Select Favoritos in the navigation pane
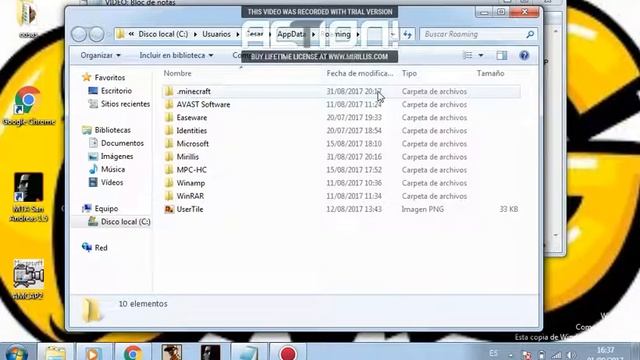 109,78
